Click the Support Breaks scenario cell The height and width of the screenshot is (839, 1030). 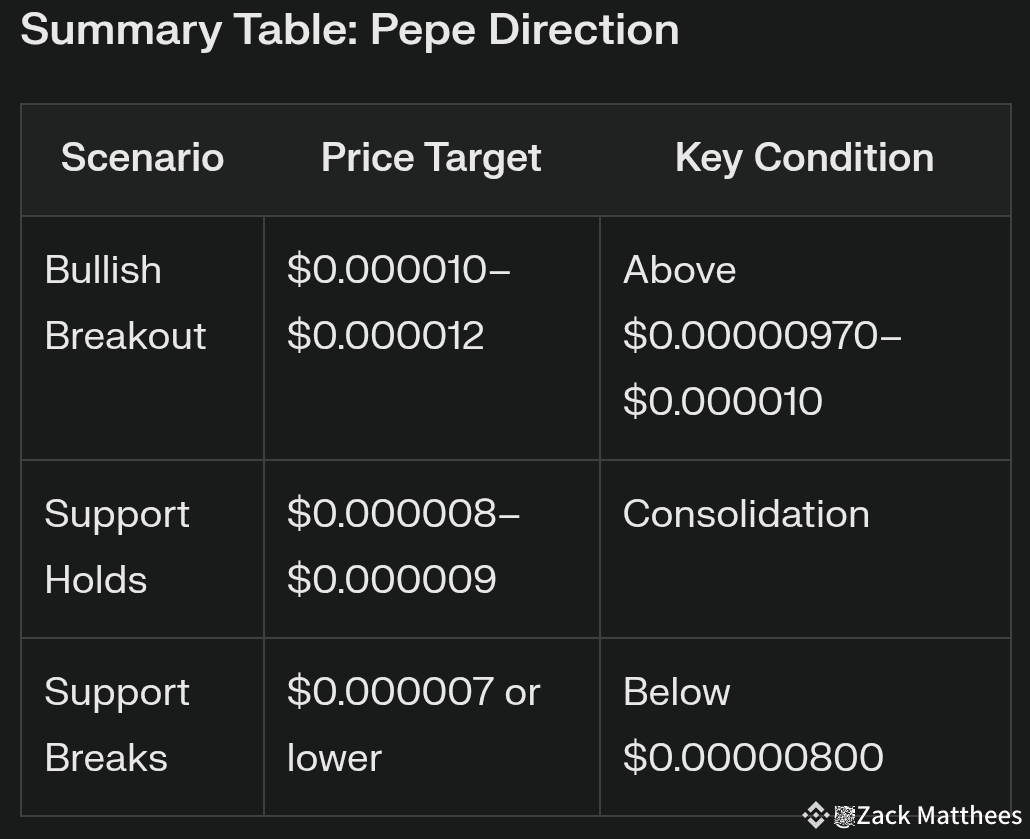pos(117,724)
